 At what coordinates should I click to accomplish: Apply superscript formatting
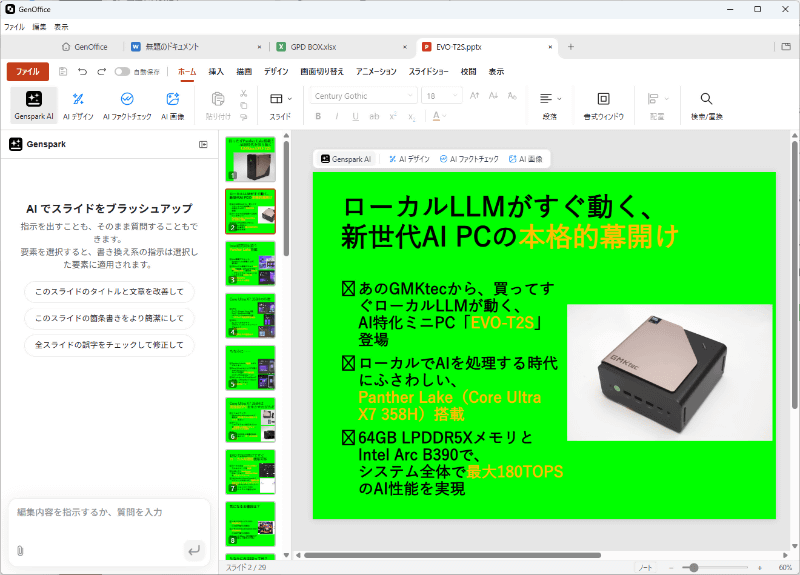pos(393,116)
